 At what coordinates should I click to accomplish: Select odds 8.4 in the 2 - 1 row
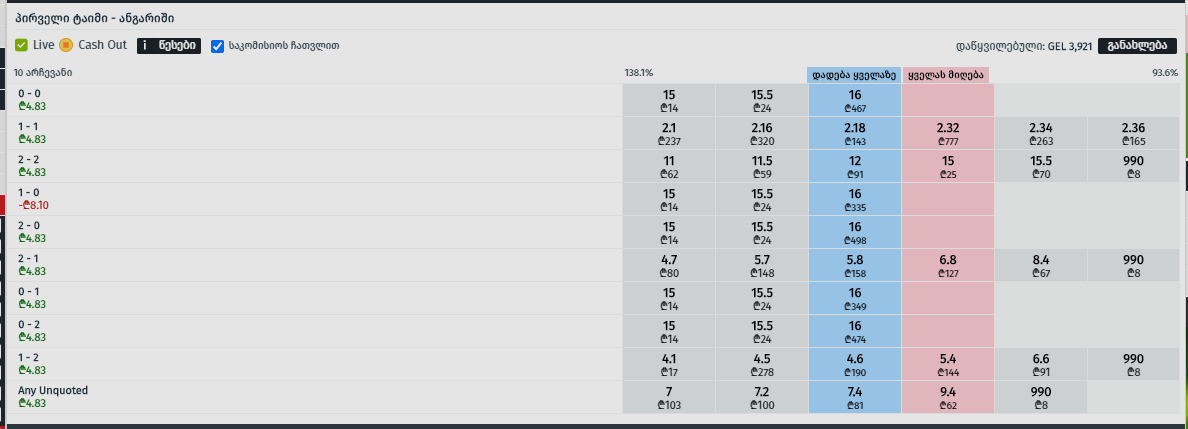click(1040, 265)
